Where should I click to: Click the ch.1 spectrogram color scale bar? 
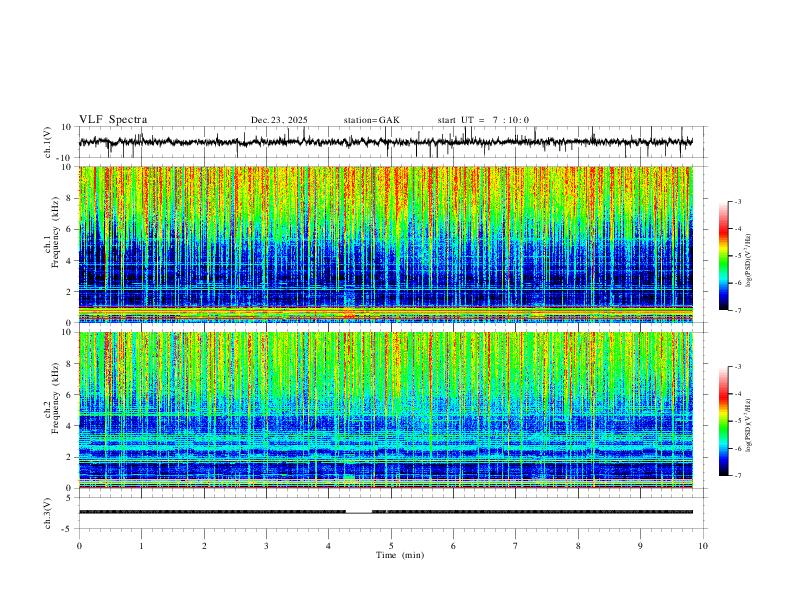tap(723, 256)
